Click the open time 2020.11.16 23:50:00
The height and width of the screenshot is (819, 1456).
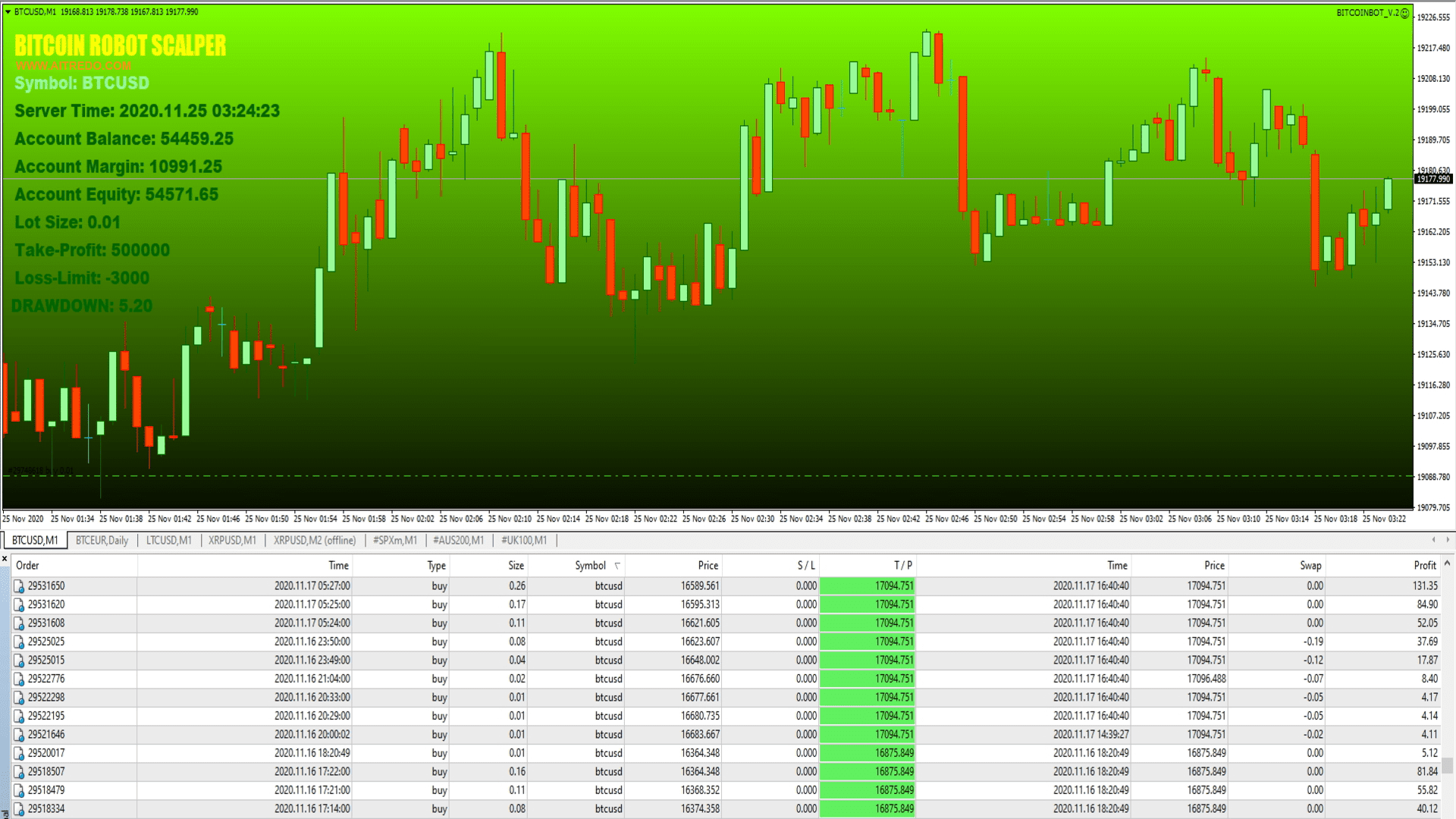pos(312,642)
